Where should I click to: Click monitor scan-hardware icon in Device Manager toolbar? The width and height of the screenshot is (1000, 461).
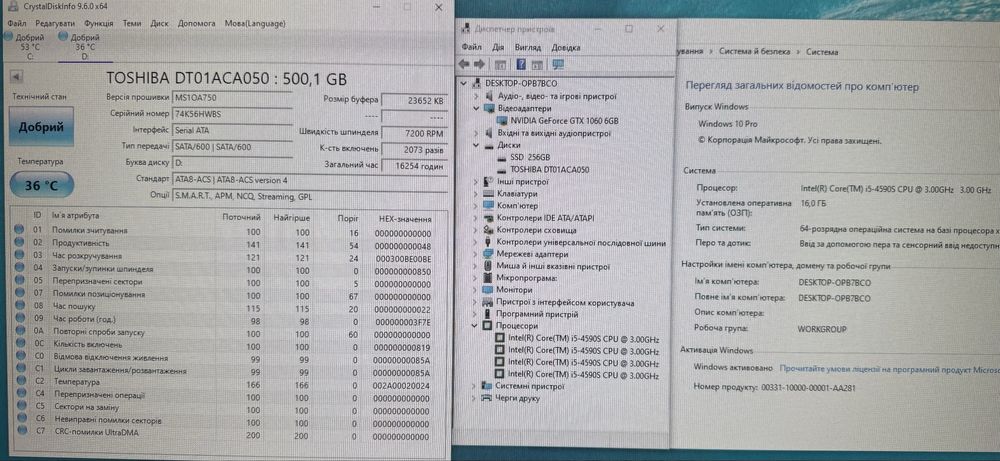558,64
